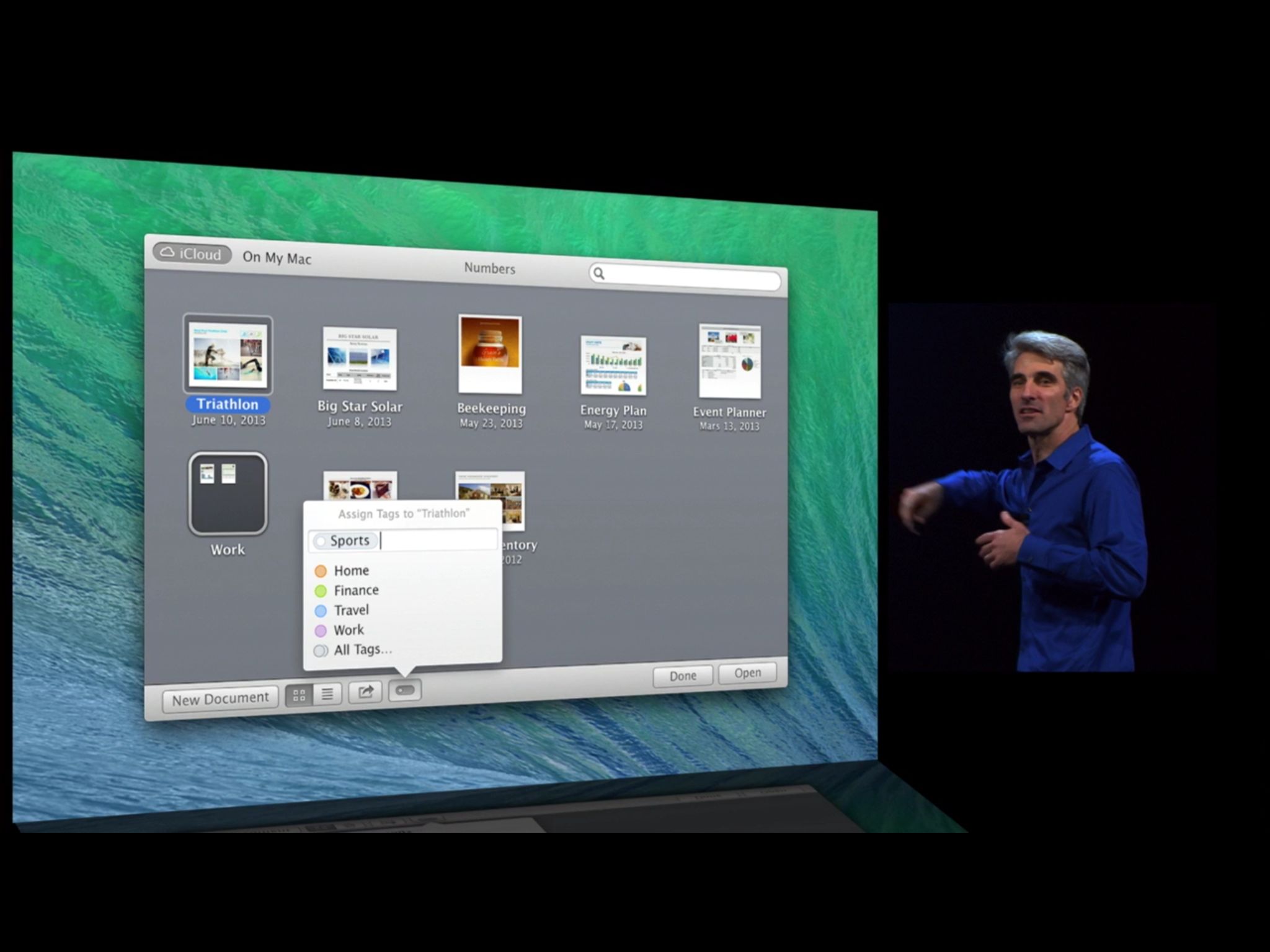This screenshot has width=1270, height=952.
Task: Click the Beekeeping name label
Action: click(491, 408)
